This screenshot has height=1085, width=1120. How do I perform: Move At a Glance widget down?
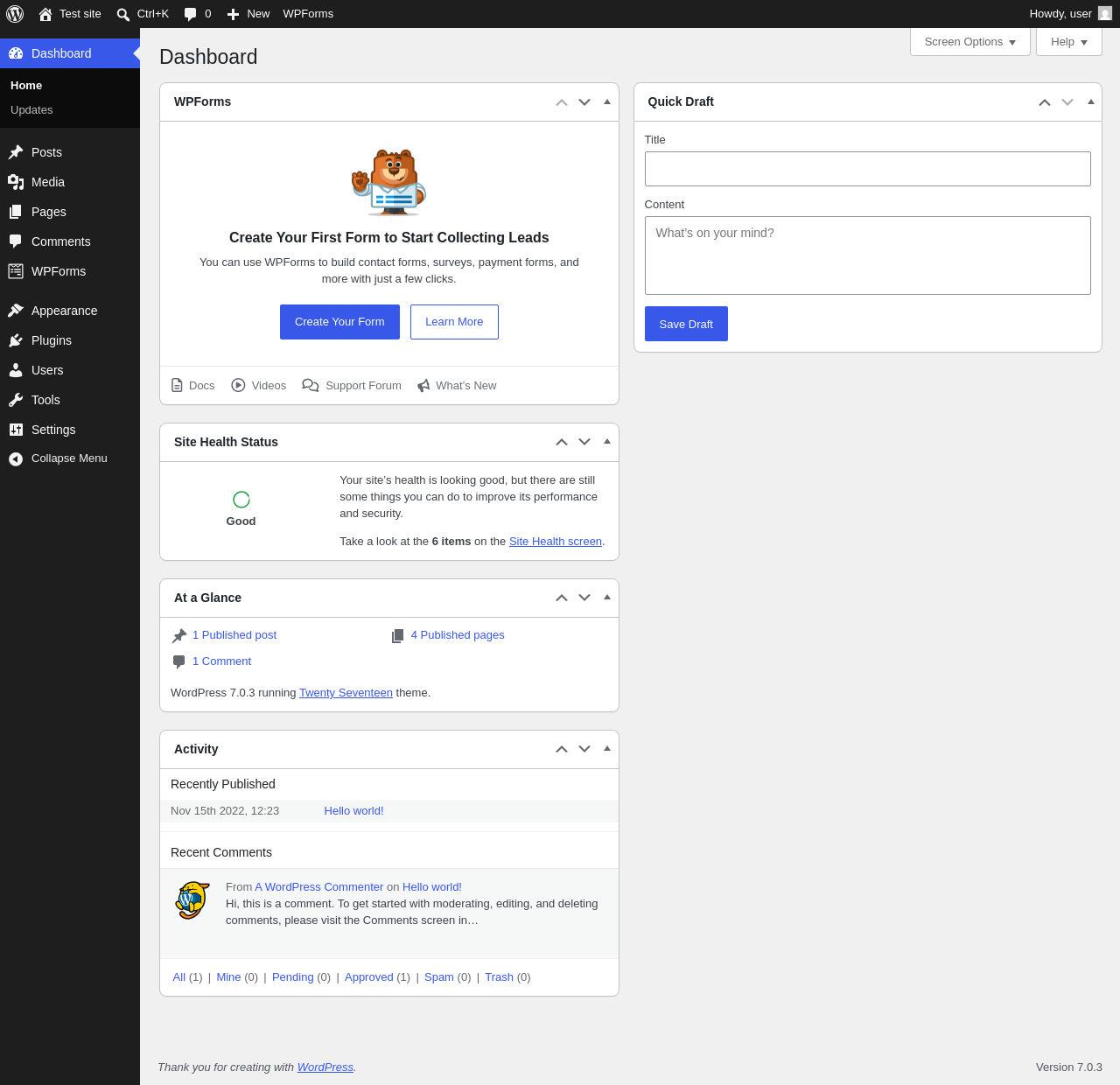(584, 598)
